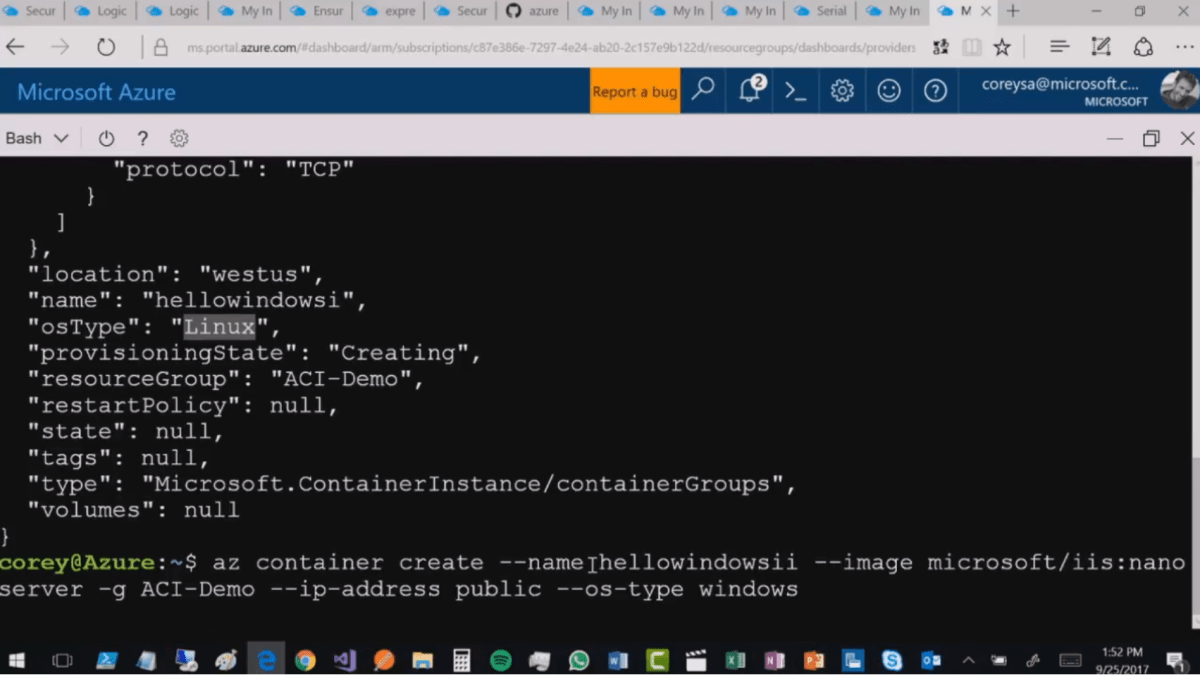The image size is (1200, 675).
Task: Open Spotify from the taskbar
Action: [501, 660]
